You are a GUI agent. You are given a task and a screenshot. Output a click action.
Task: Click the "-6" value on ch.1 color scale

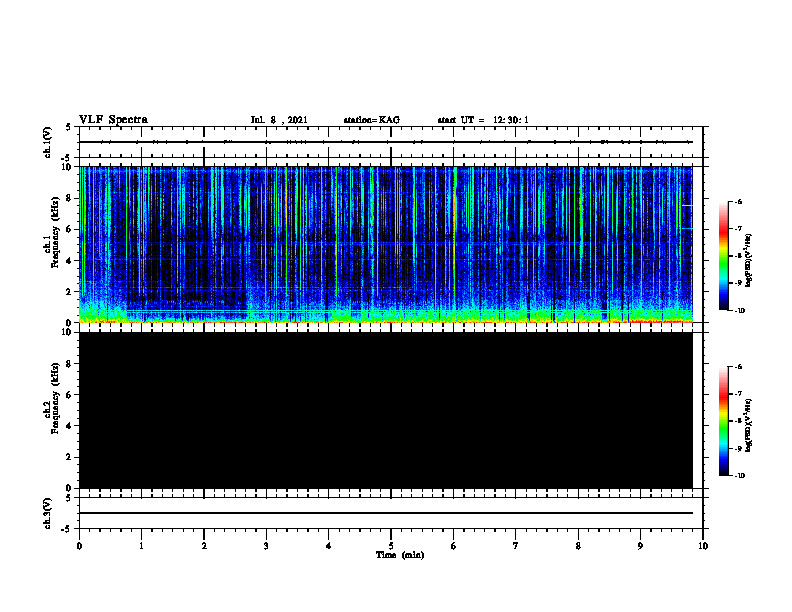tap(737, 201)
